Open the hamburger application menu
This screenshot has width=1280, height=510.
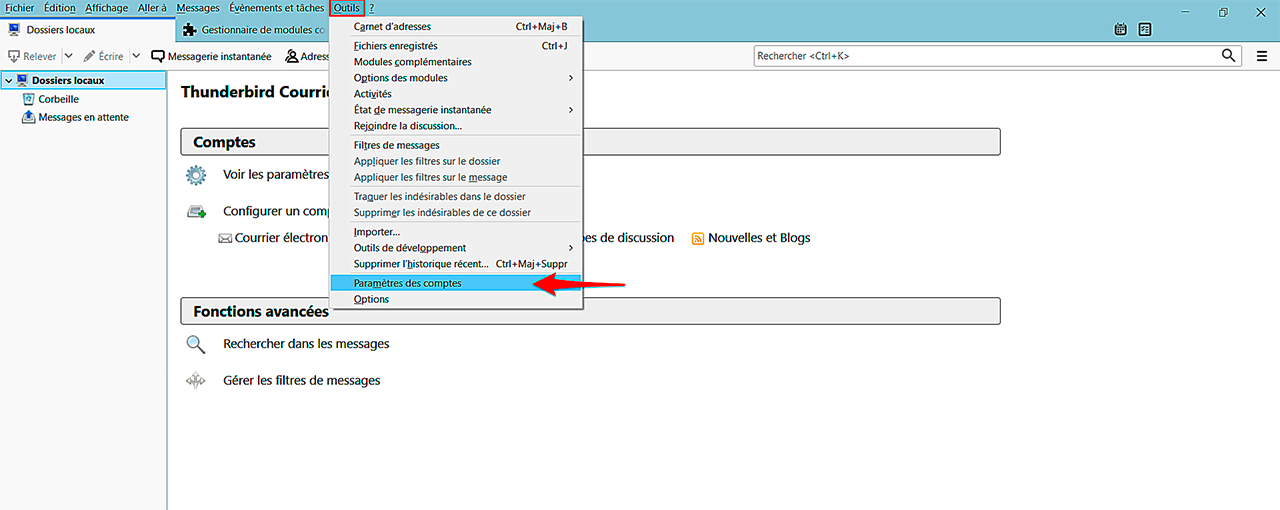[x=1262, y=56]
